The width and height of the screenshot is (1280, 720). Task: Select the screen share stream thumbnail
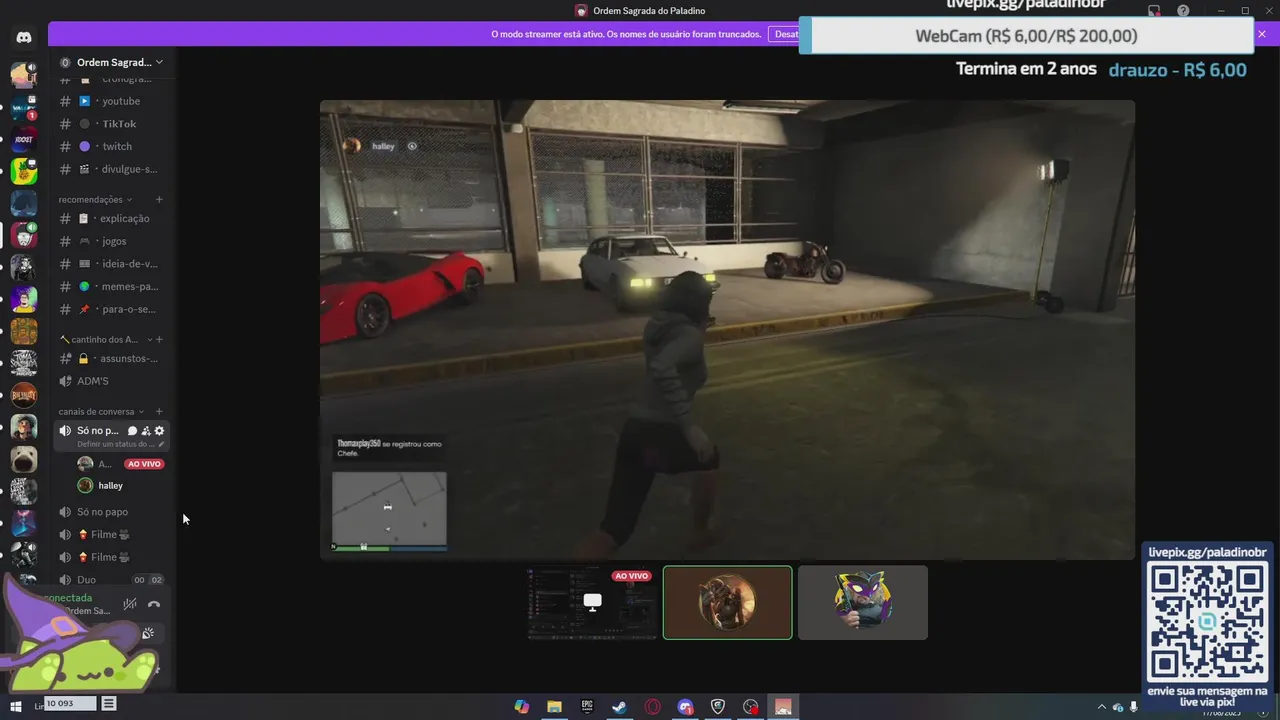(592, 602)
